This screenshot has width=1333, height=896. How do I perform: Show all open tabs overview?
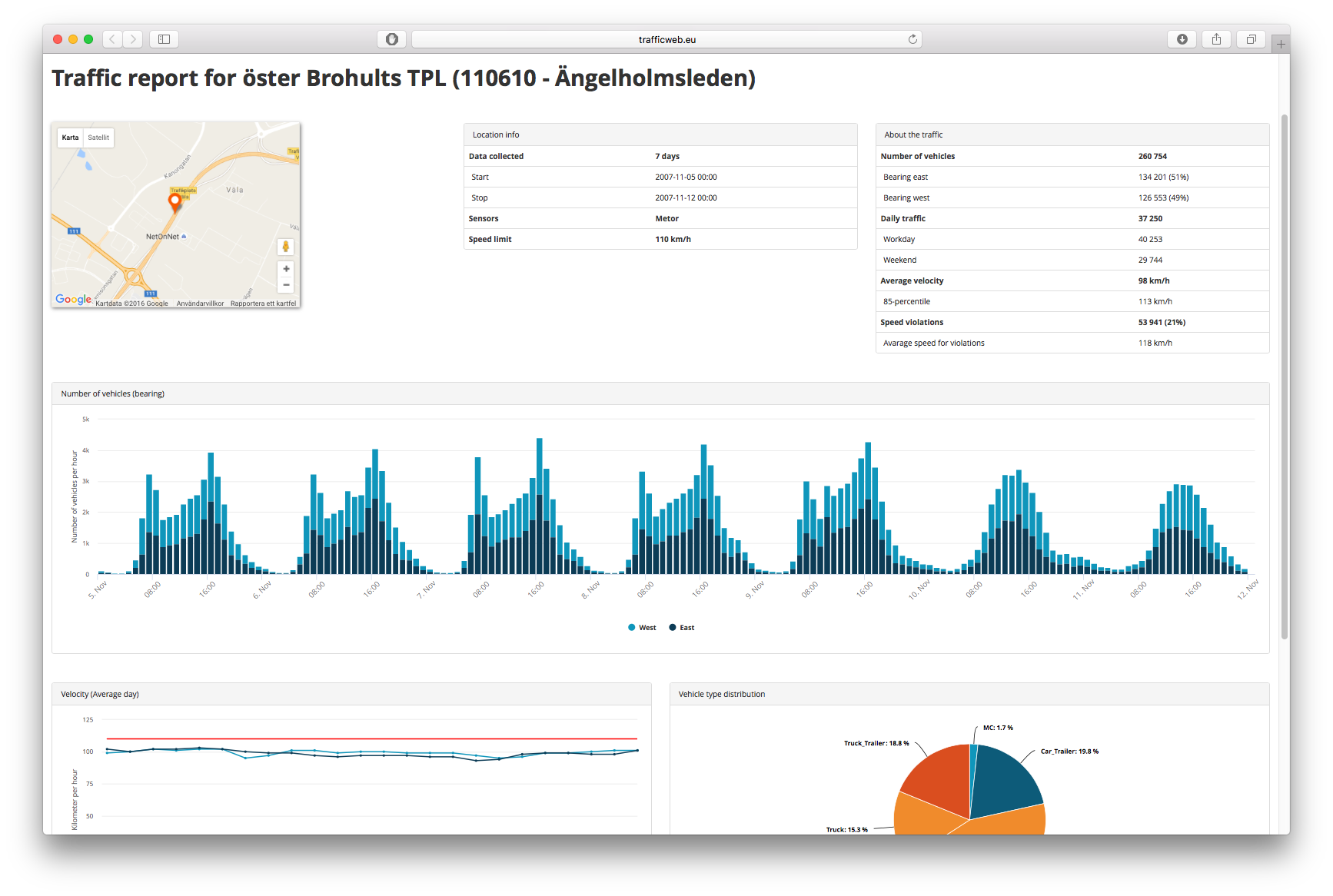click(x=1251, y=38)
